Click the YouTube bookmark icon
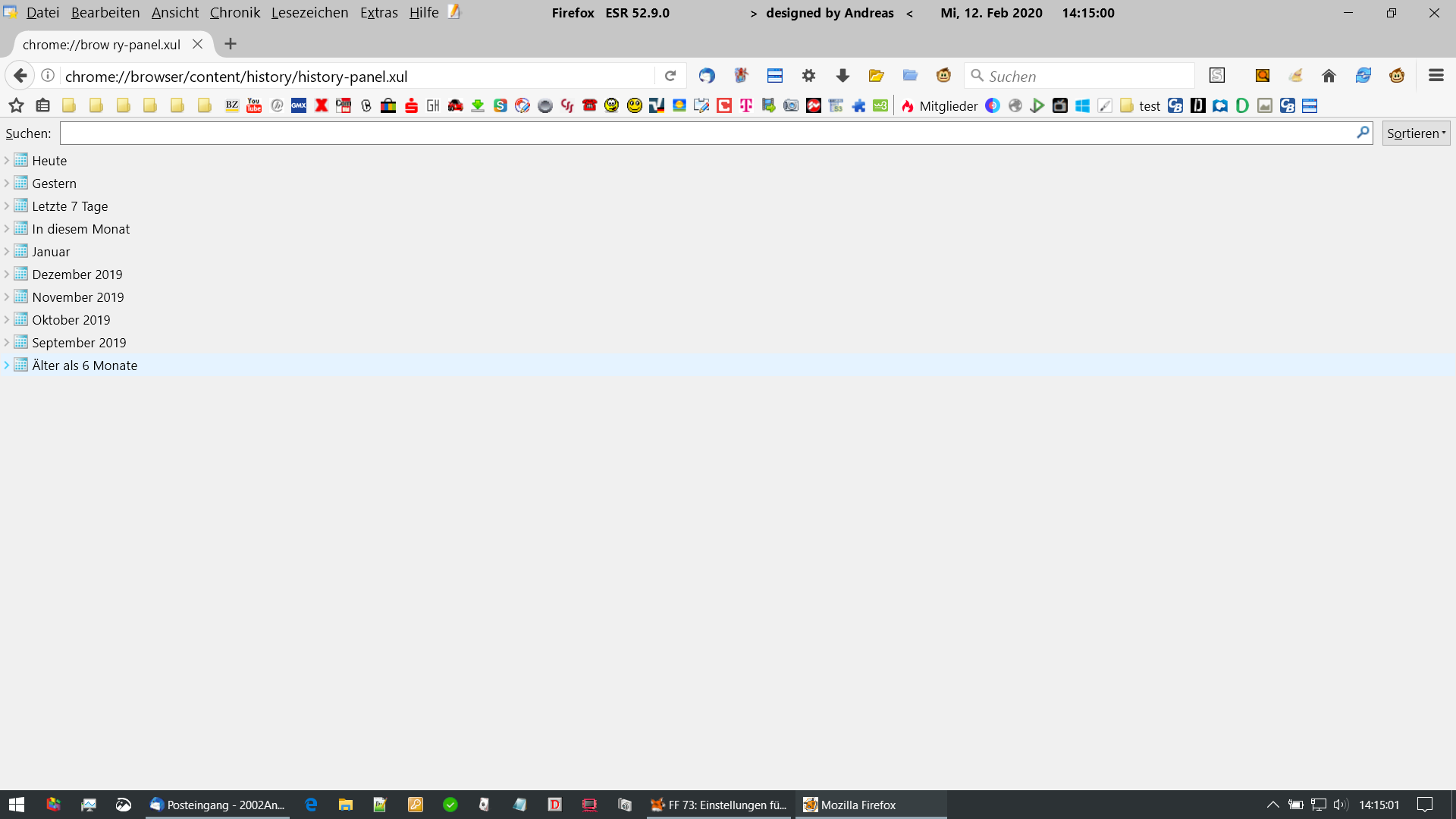 (x=254, y=106)
